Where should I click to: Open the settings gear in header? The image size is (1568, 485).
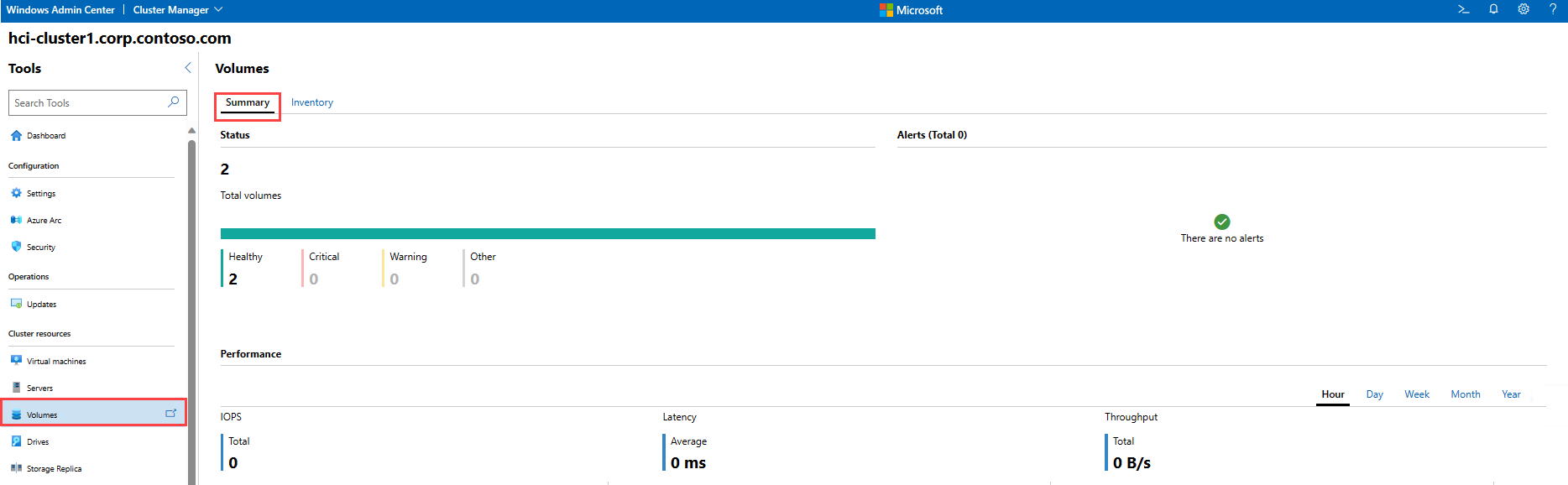click(1523, 10)
